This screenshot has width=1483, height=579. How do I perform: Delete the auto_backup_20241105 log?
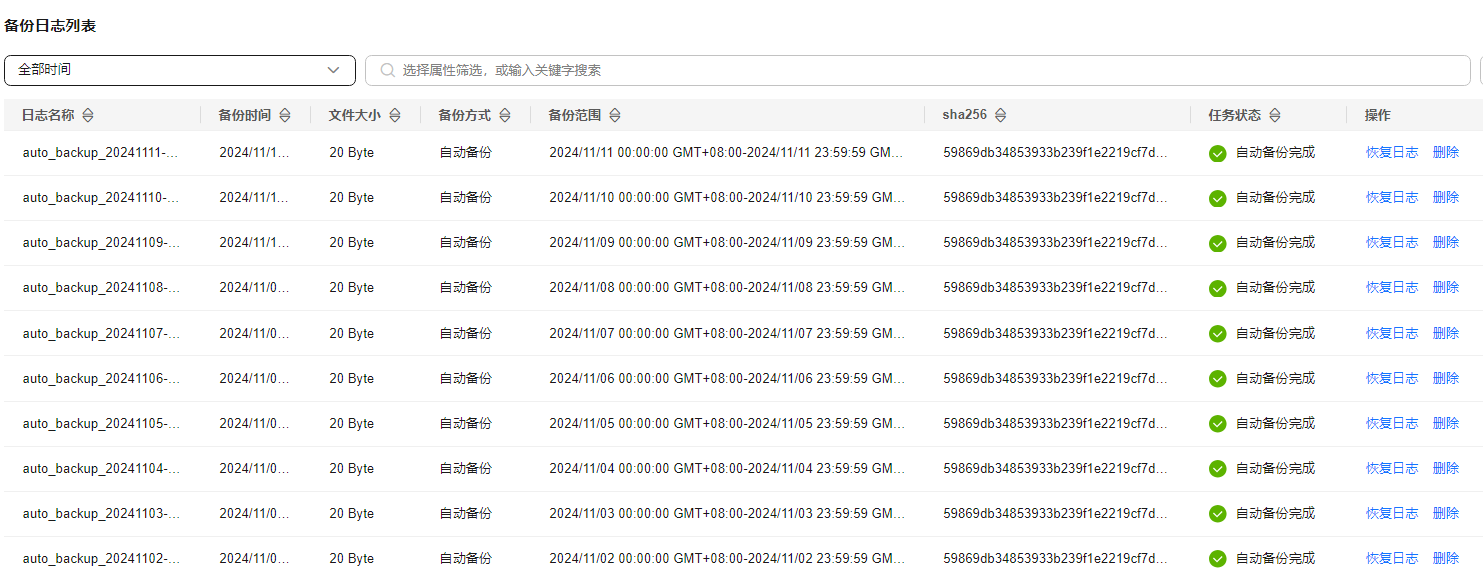point(1446,423)
